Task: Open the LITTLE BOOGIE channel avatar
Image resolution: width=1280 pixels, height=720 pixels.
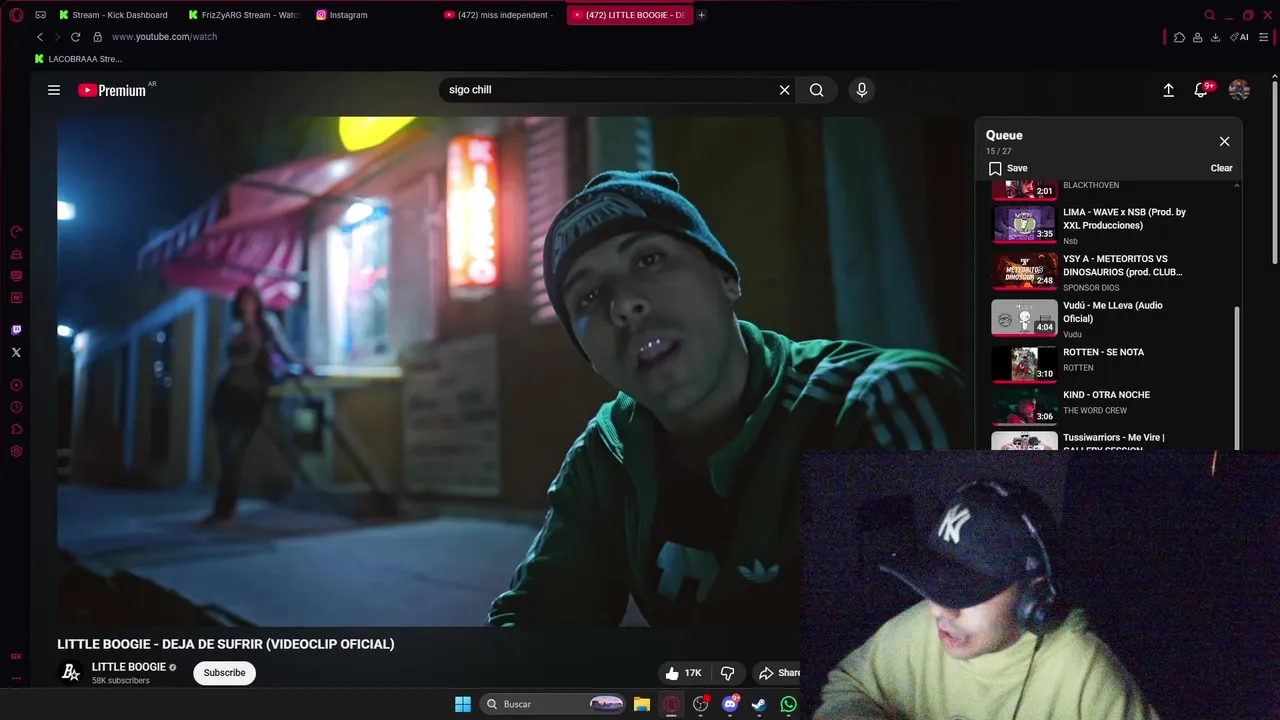Action: [71, 673]
